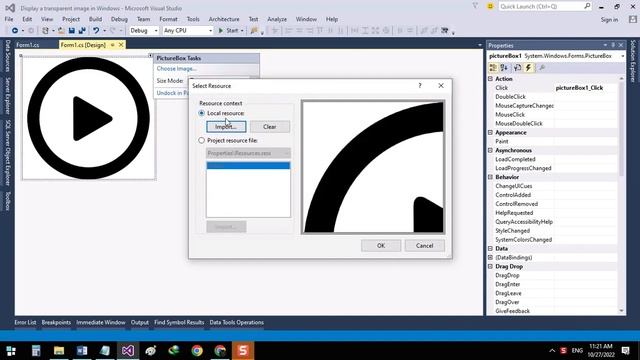The height and width of the screenshot is (360, 640).
Task: Click the Save All toolbar icon
Action: [x=82, y=31]
